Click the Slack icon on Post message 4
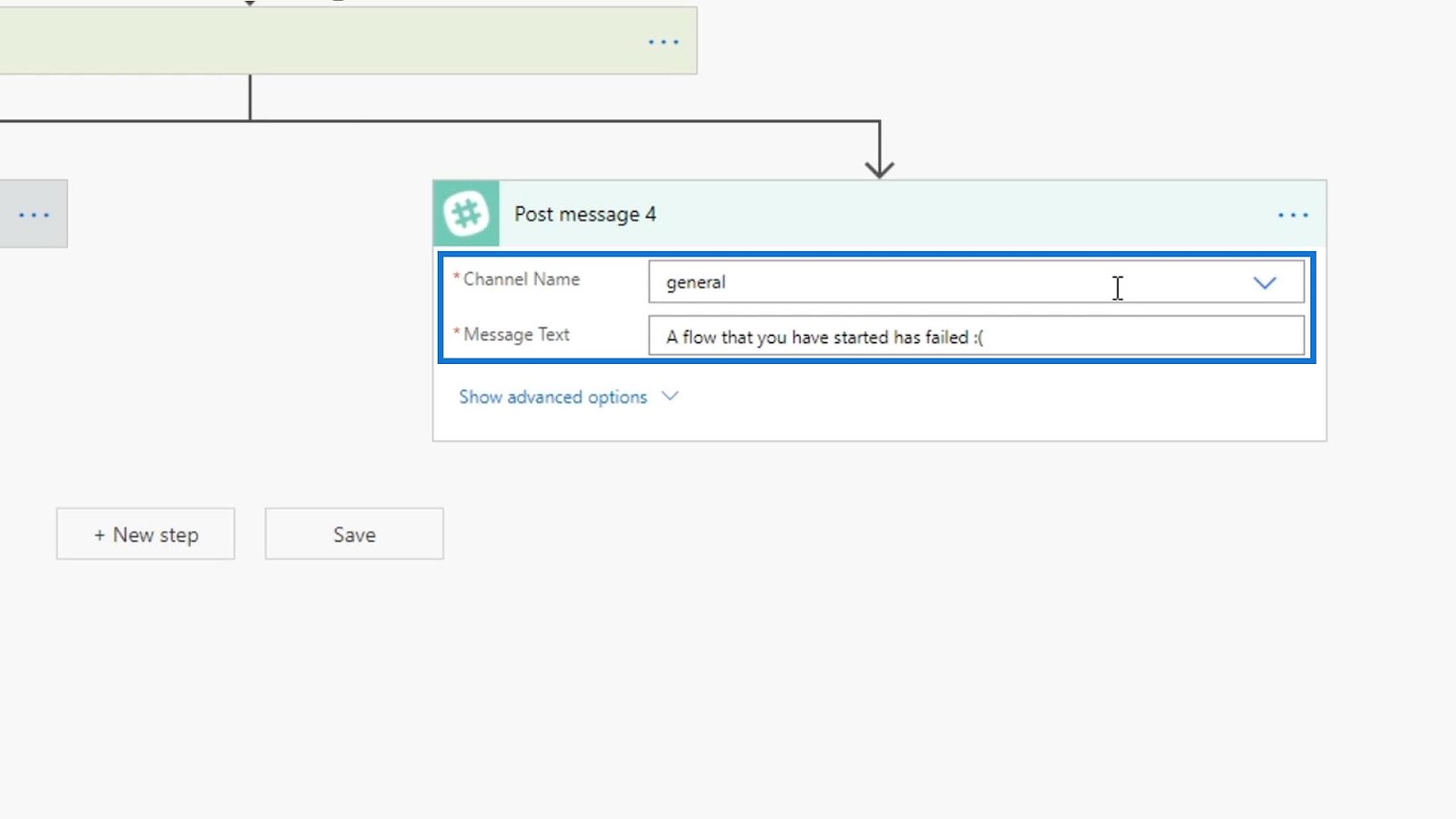Screen dimensions: 1456x819 pos(466,214)
